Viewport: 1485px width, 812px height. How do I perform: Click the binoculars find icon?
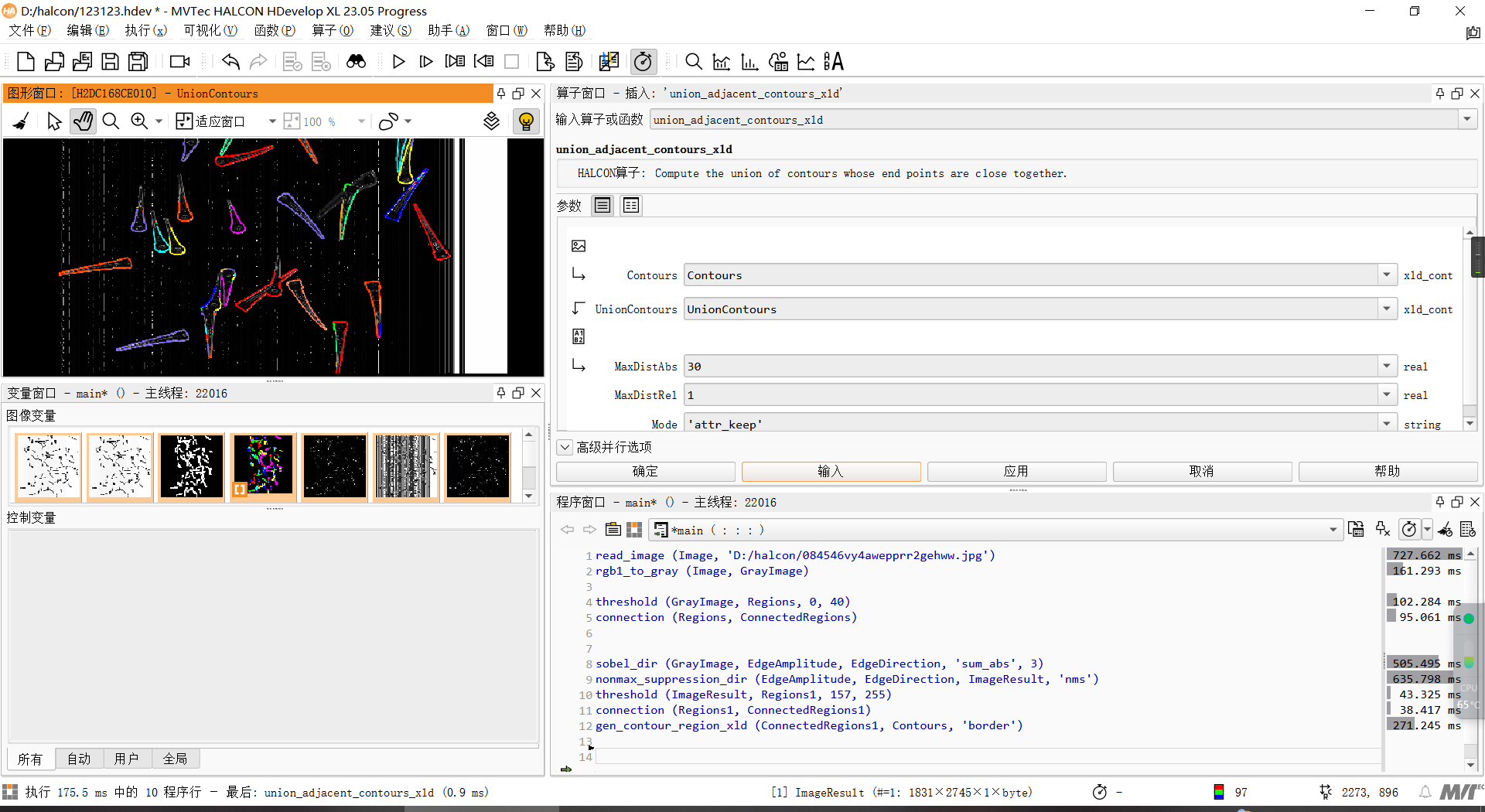pyautogui.click(x=356, y=62)
